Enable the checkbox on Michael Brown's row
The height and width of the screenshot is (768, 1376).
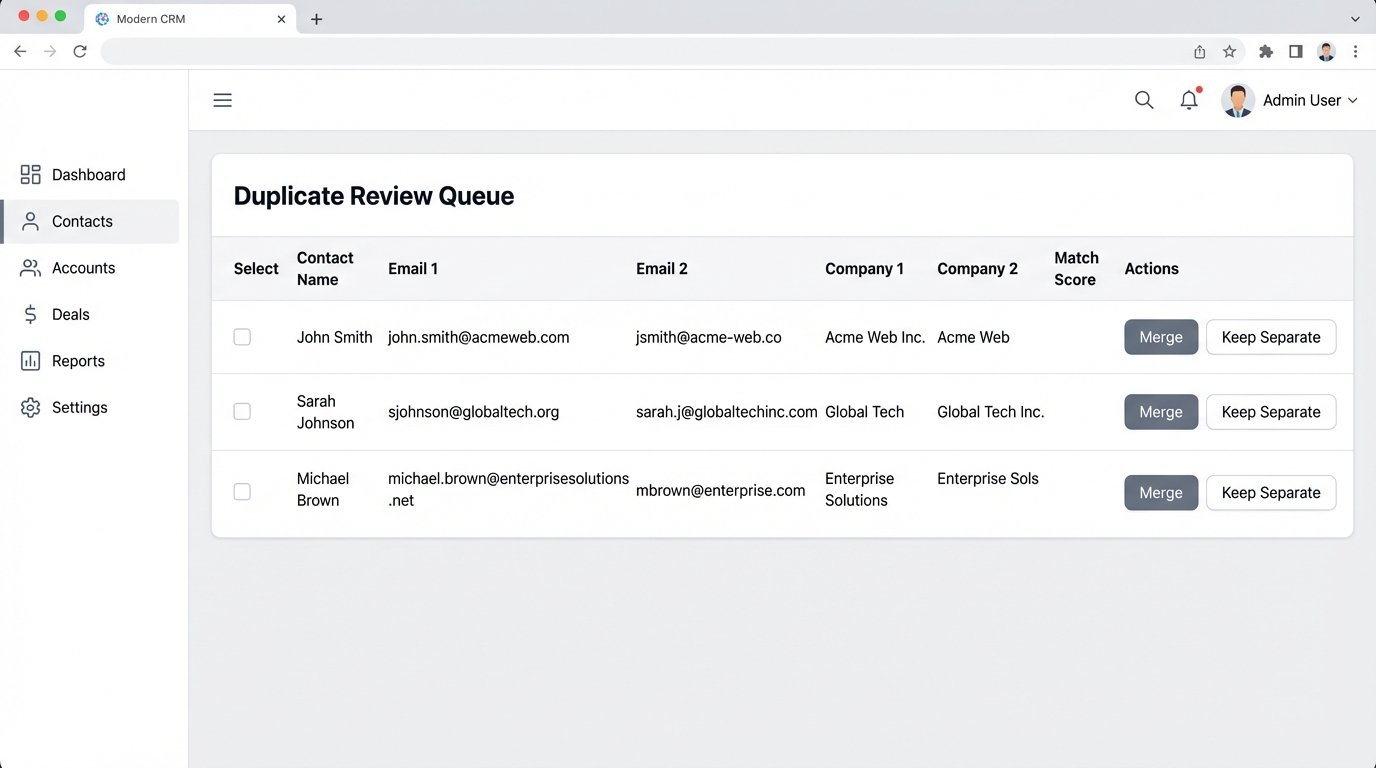point(242,491)
